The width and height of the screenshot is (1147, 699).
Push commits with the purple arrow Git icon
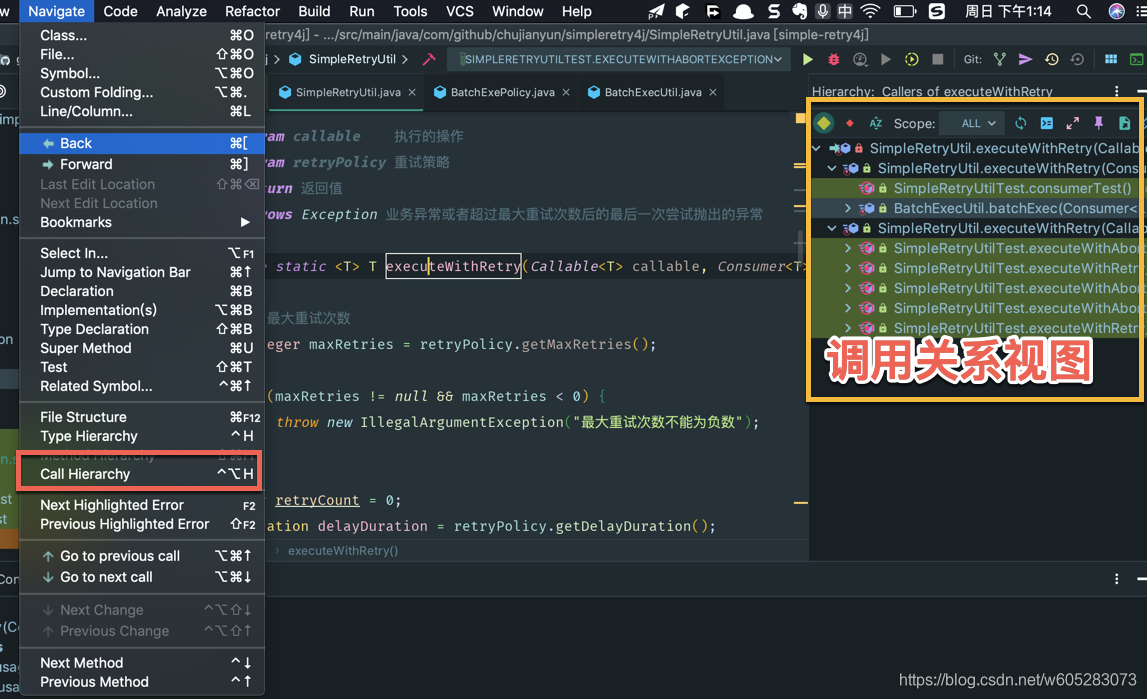click(1025, 59)
